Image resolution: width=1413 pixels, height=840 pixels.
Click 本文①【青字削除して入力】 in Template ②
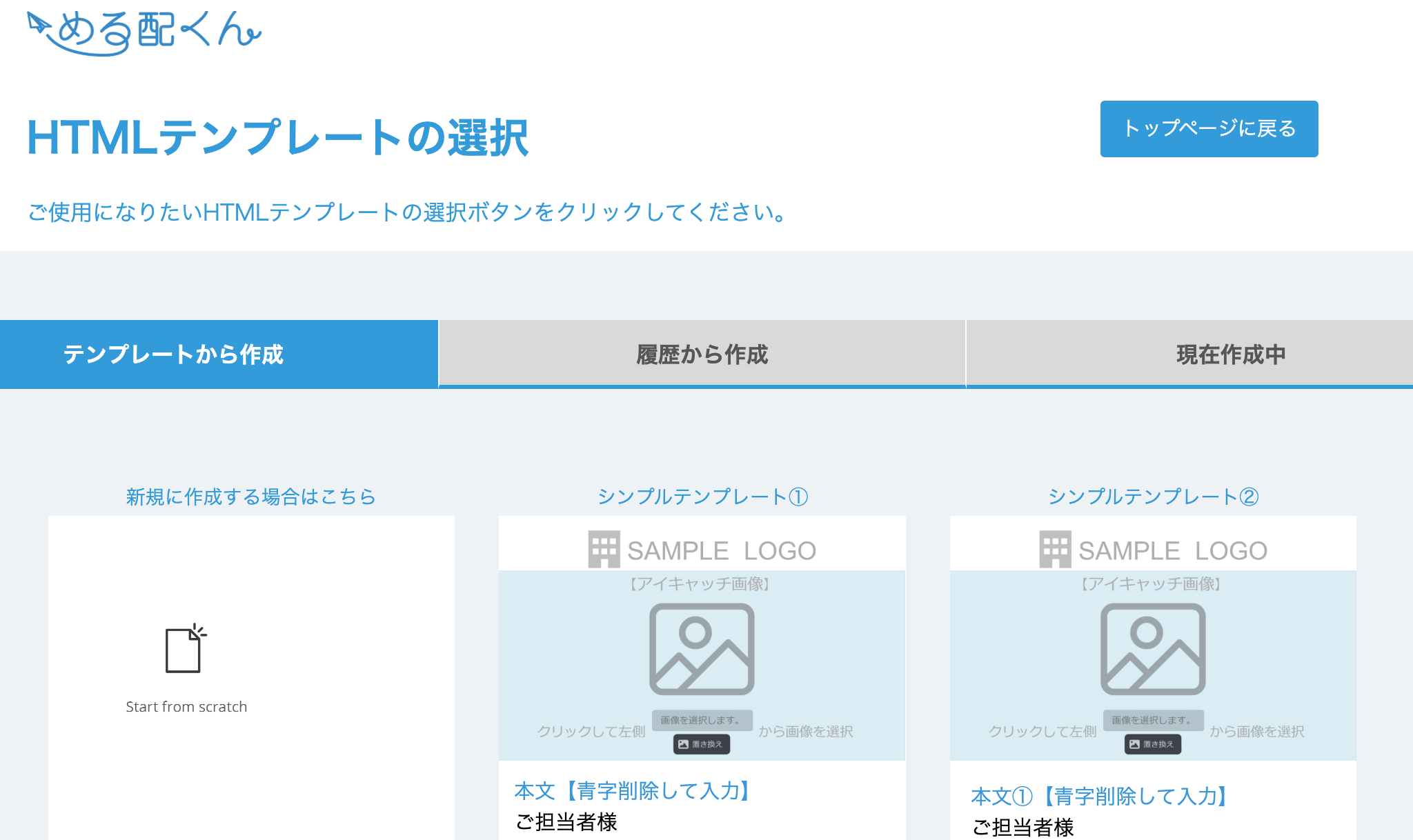(x=1099, y=797)
